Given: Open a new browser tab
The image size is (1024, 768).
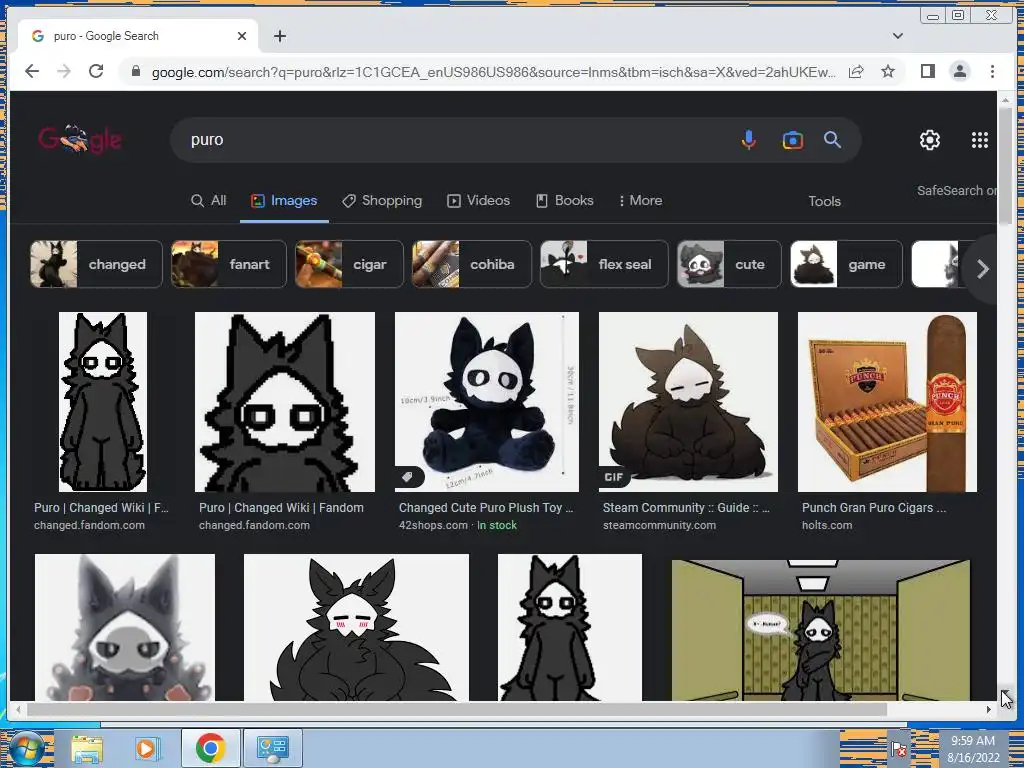Looking at the screenshot, I should tap(280, 36).
